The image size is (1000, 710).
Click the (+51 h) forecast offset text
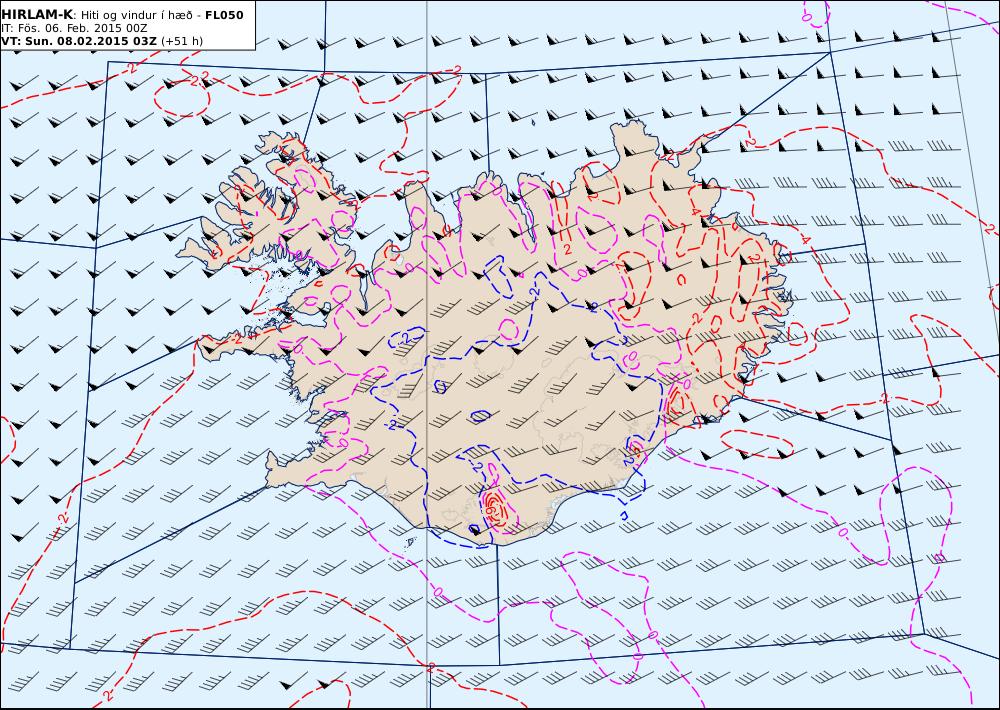point(182,41)
